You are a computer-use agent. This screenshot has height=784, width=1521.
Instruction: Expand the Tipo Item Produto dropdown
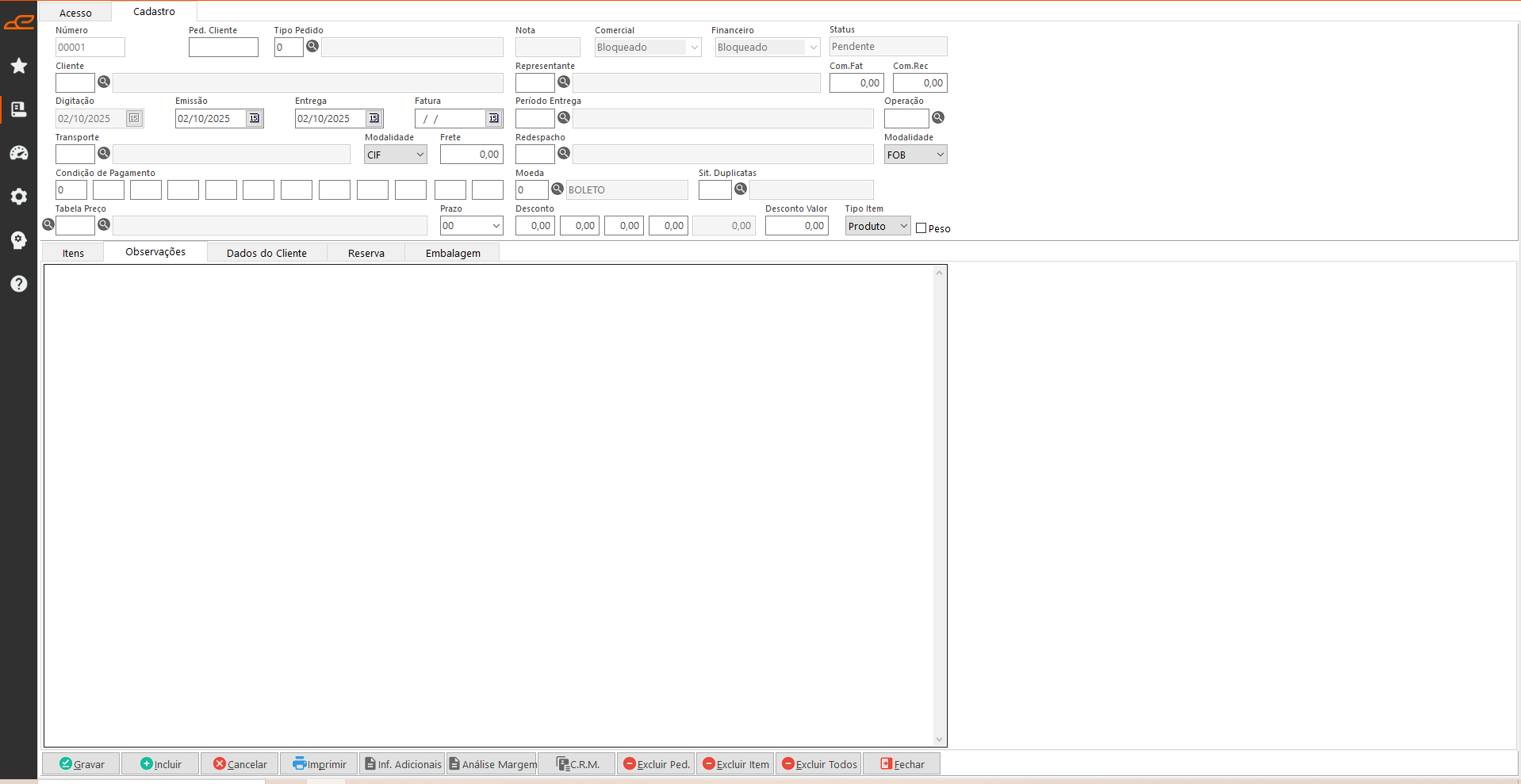[x=903, y=226]
